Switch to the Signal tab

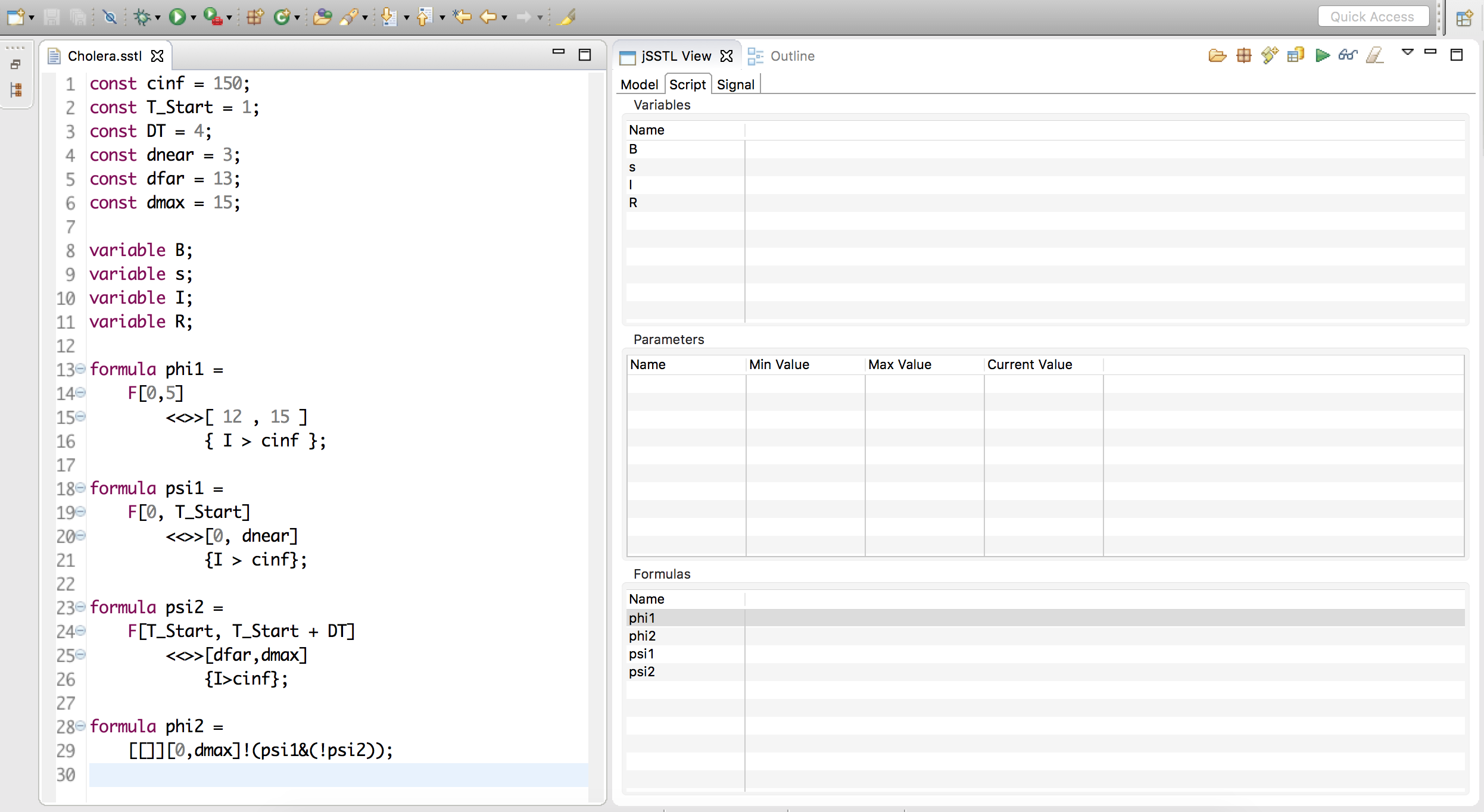point(735,85)
